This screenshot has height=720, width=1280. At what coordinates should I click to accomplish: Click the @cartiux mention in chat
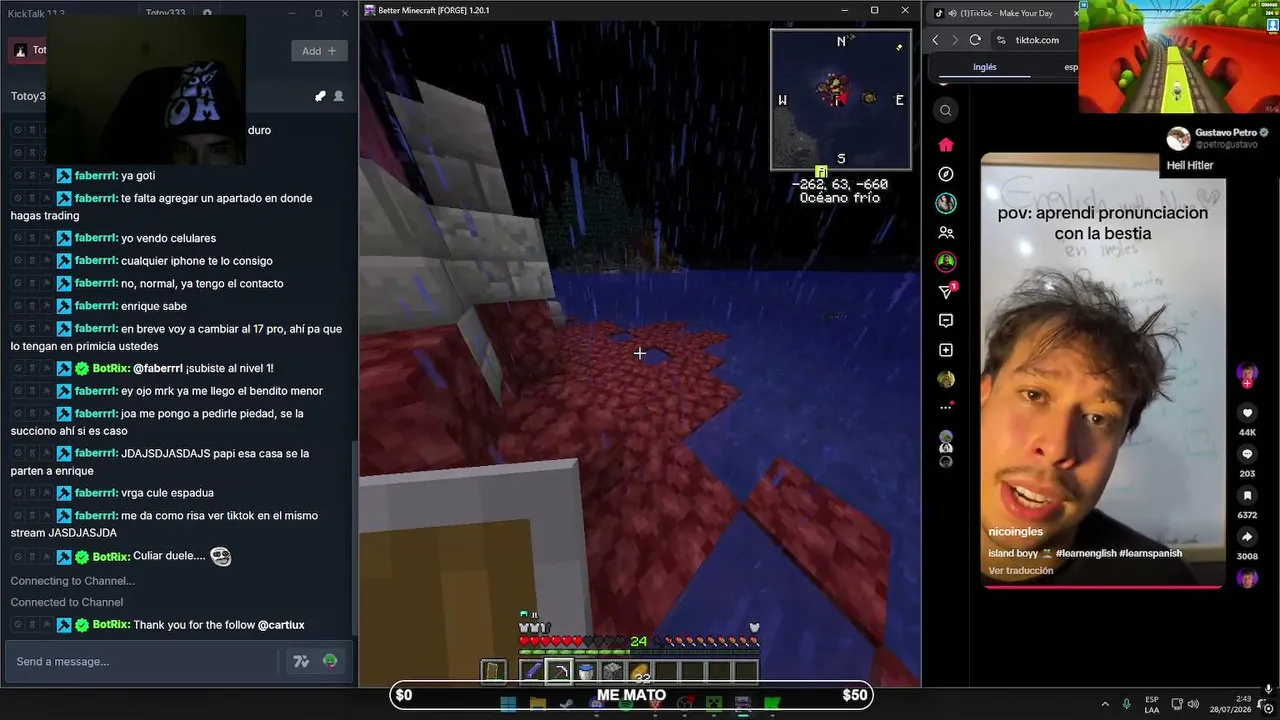pyautogui.click(x=281, y=625)
